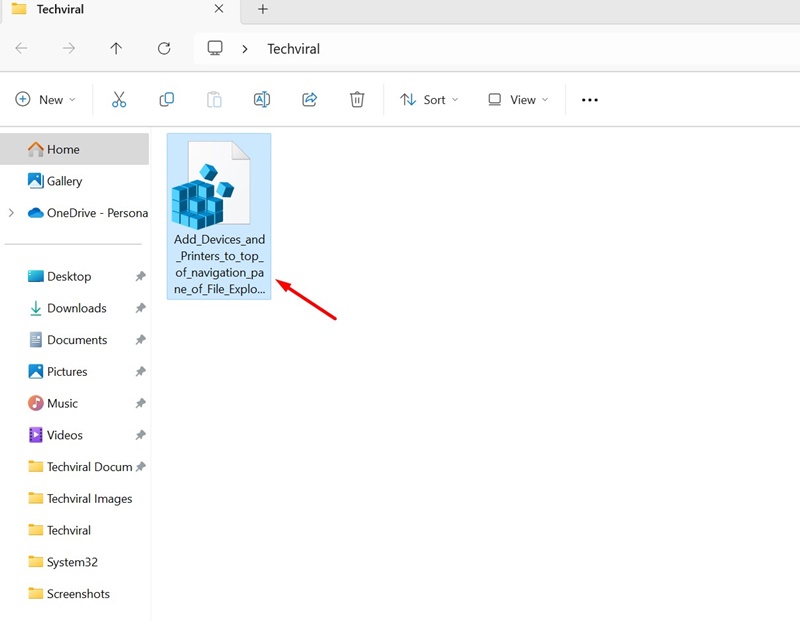Image resolution: width=800 pixels, height=621 pixels.
Task: Click the Cut scissors icon
Action: pyautogui.click(x=119, y=100)
